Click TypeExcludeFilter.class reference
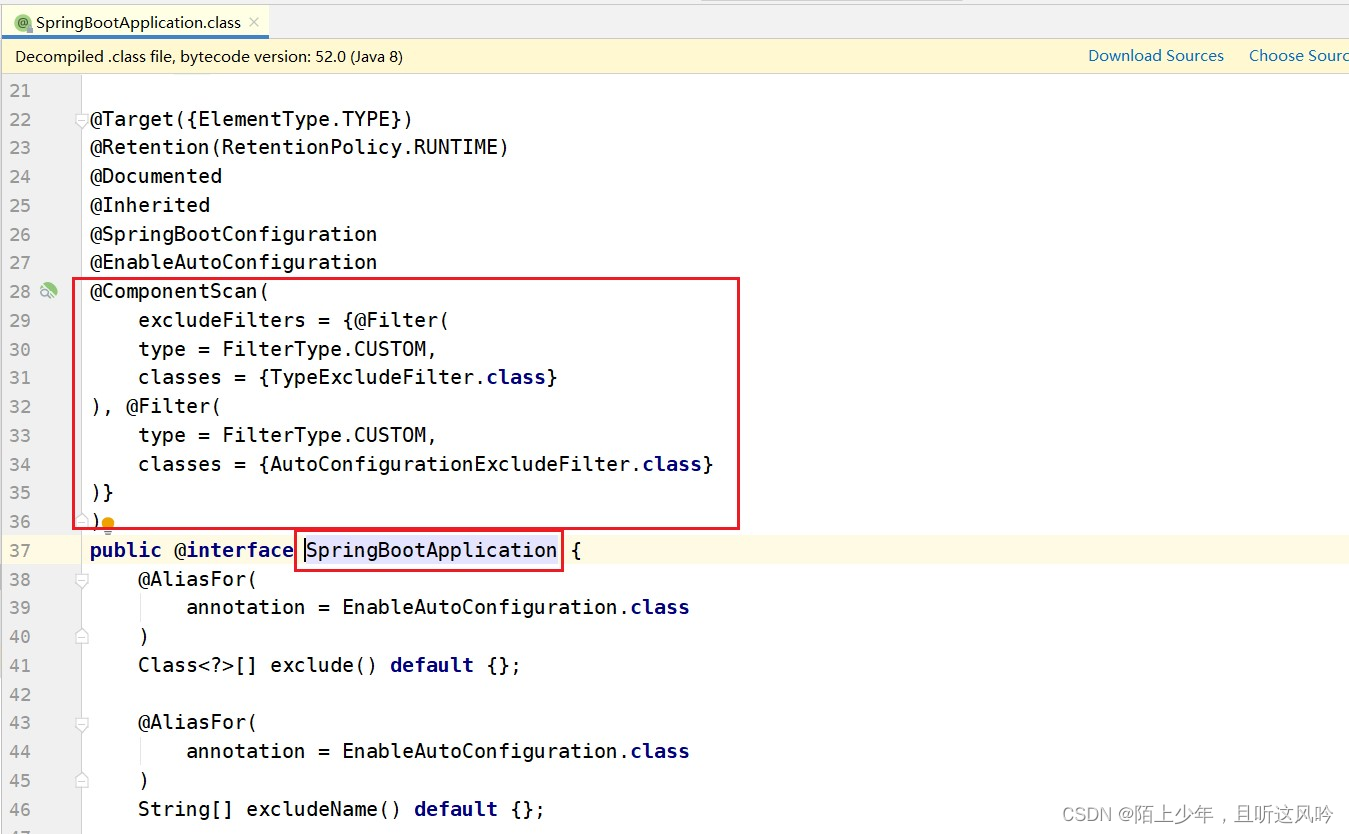The image size is (1349, 834). [x=408, y=377]
